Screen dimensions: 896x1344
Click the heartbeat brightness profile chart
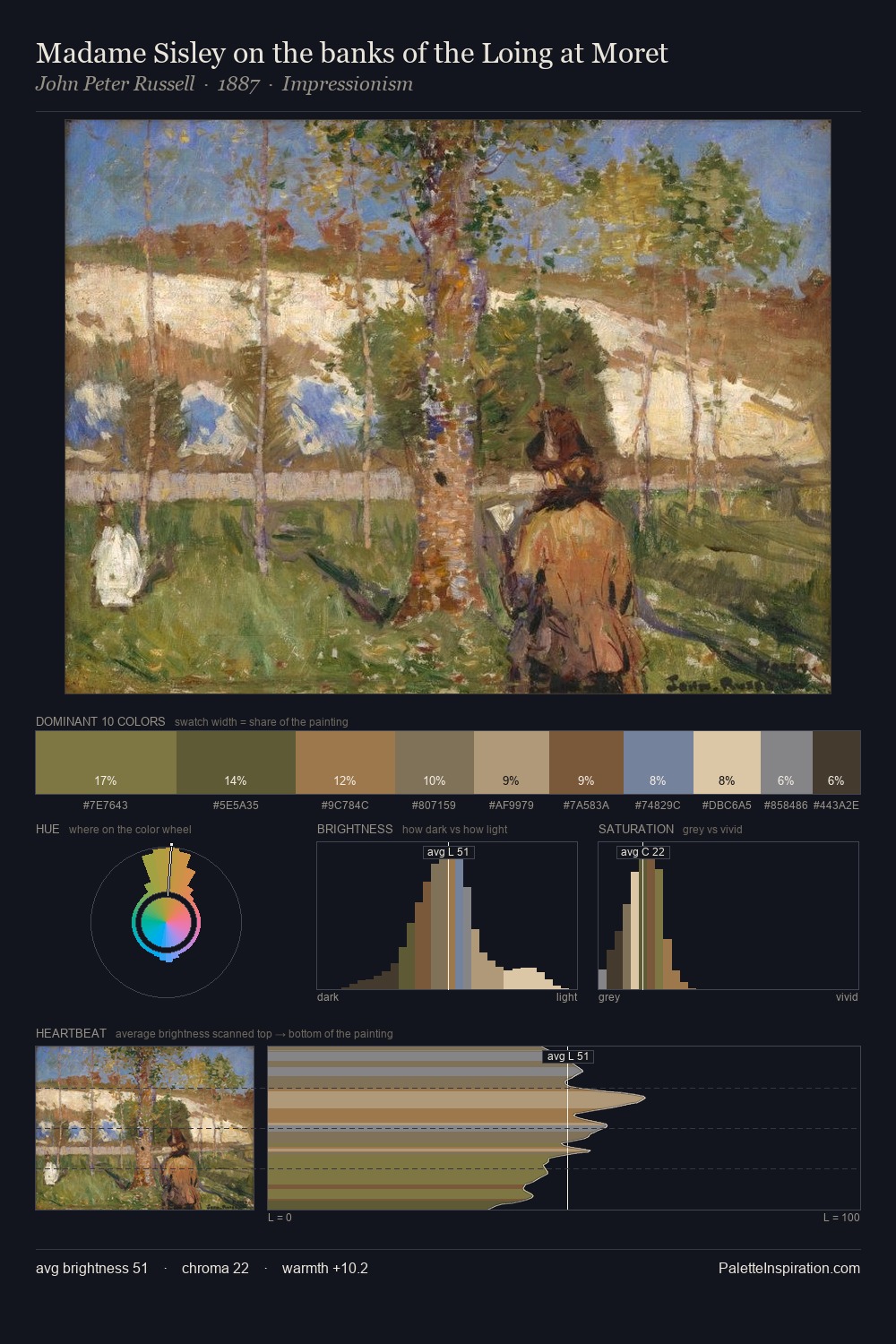point(564,1128)
